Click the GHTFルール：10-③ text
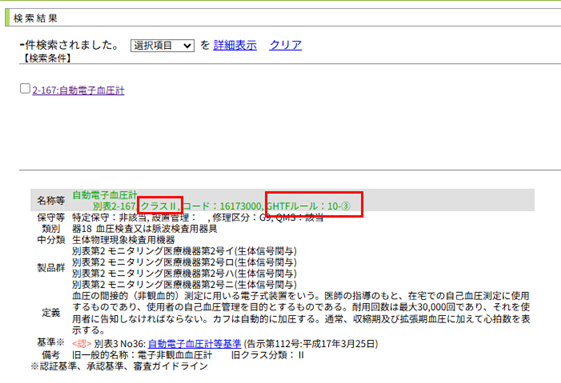This screenshot has width=561, height=383. pos(308,206)
